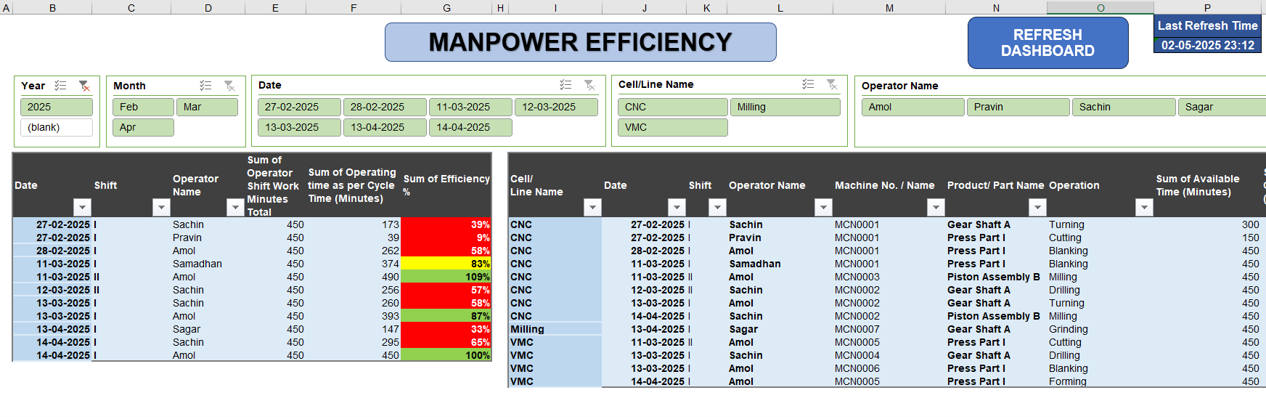Open Shift filter dropdown in efficiency table
This screenshot has height=417, width=1266.
(161, 207)
